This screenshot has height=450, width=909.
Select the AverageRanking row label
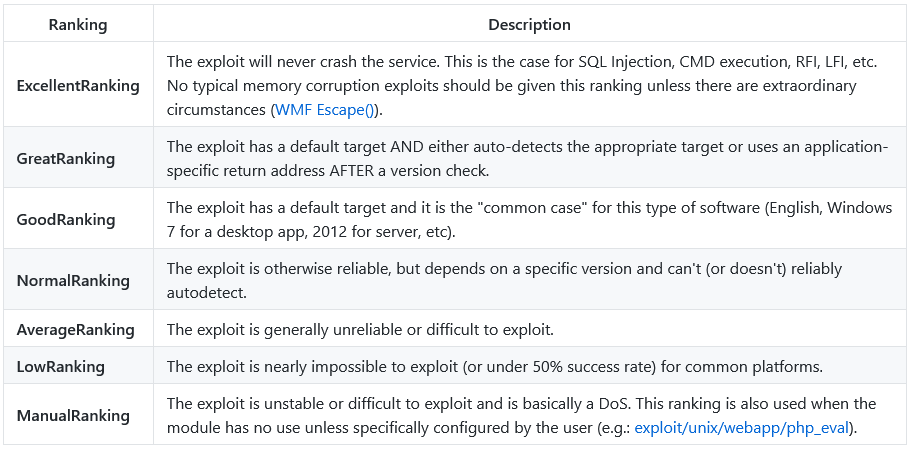pyautogui.click(x=76, y=330)
